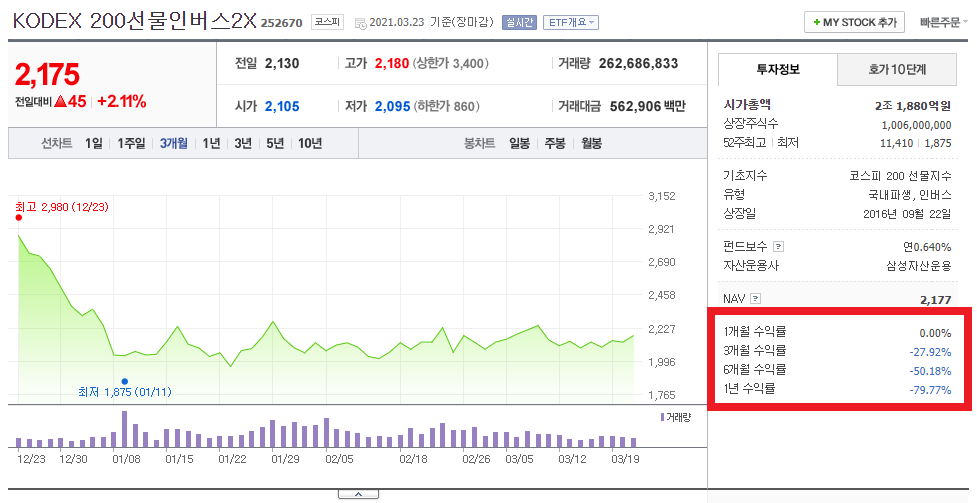977x503 pixels.
Task: Click the 시가 value 2,105
Action: pyautogui.click(x=282, y=107)
